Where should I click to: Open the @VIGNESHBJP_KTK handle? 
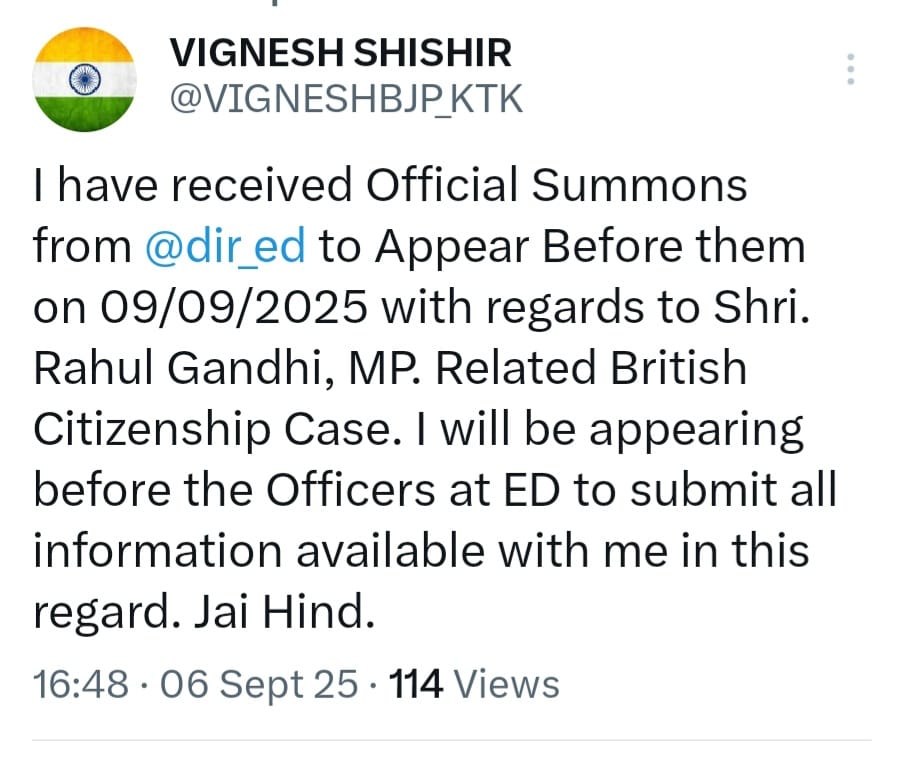click(347, 99)
